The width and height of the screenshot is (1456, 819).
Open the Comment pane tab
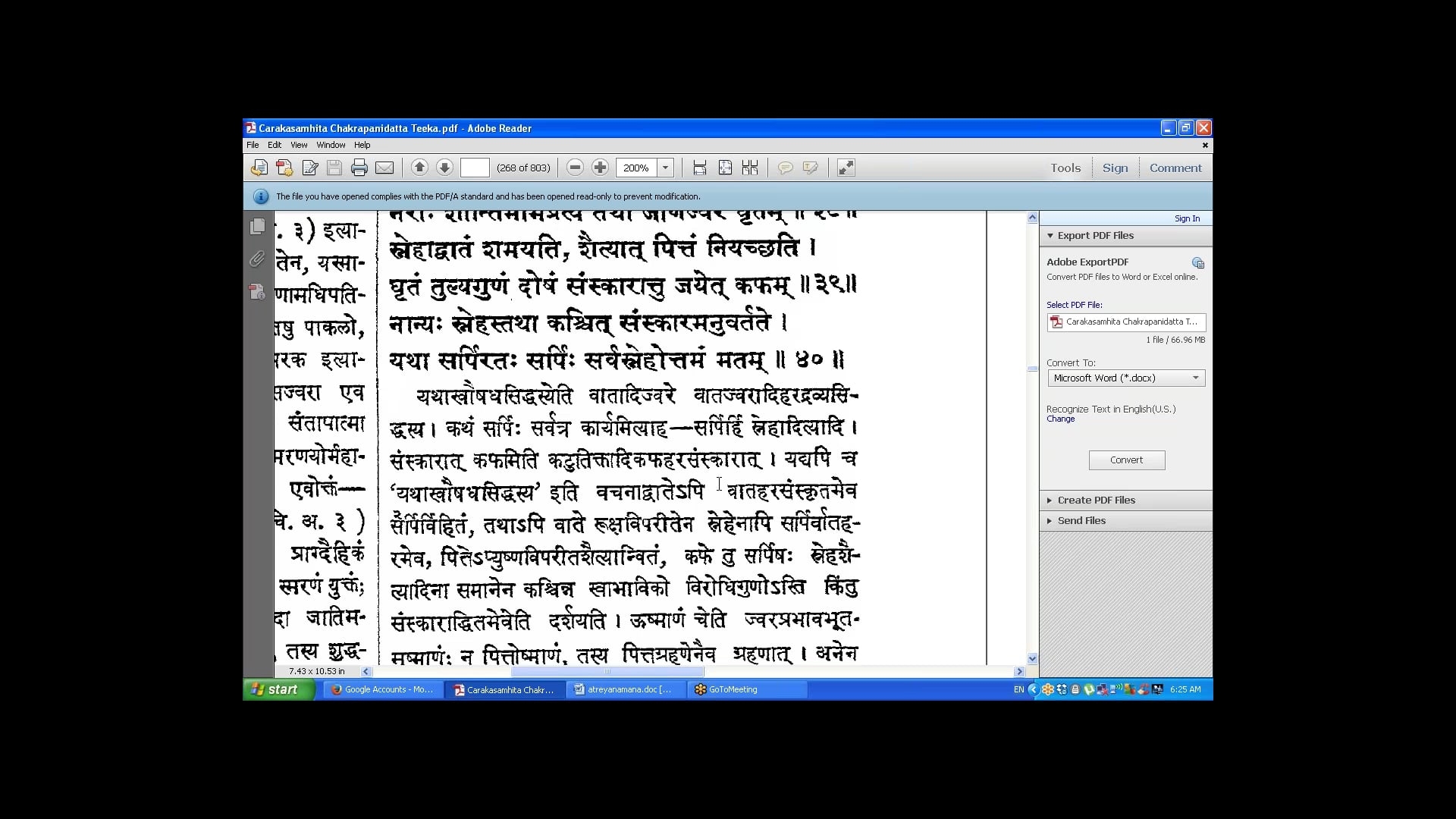1175,168
